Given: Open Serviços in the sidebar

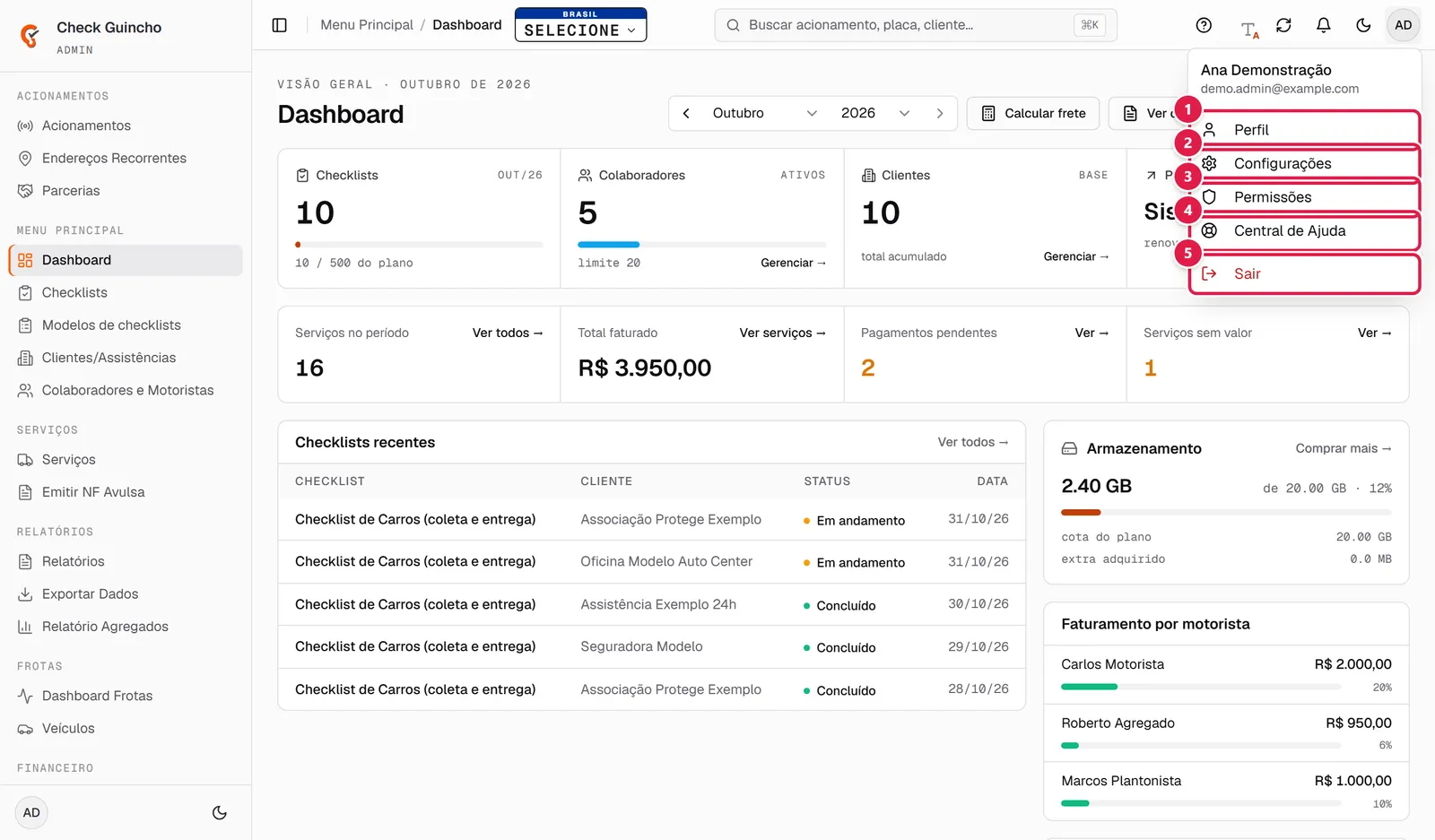Looking at the screenshot, I should (126, 460).
